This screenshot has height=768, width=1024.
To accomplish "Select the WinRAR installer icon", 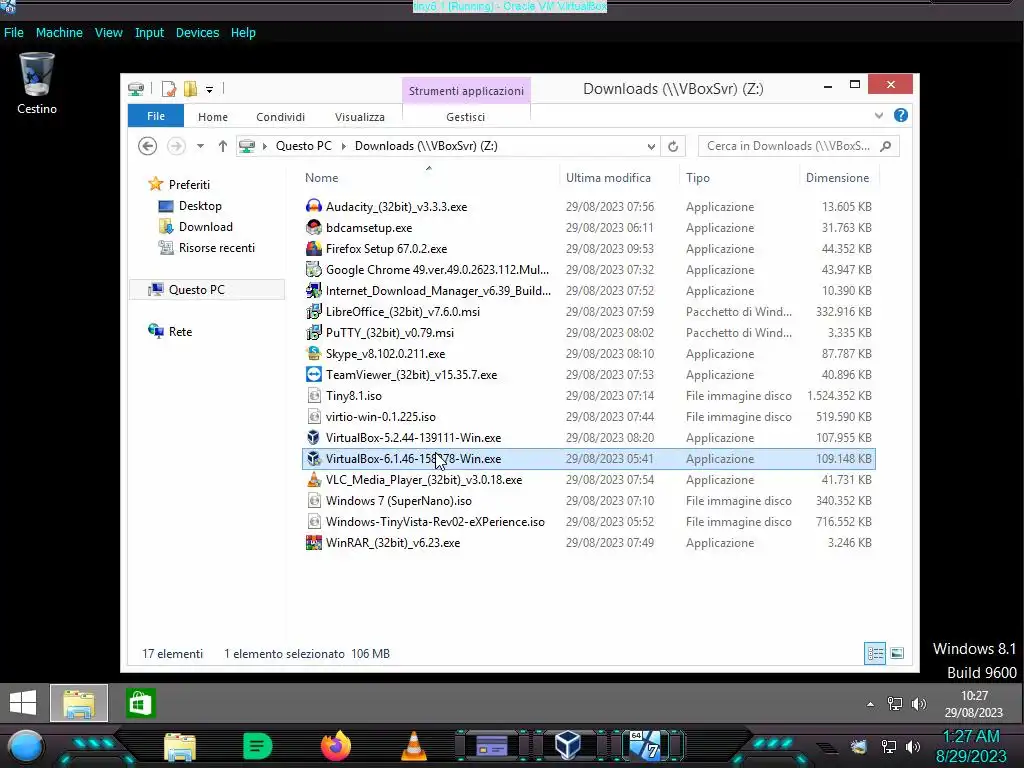I will [x=313, y=542].
